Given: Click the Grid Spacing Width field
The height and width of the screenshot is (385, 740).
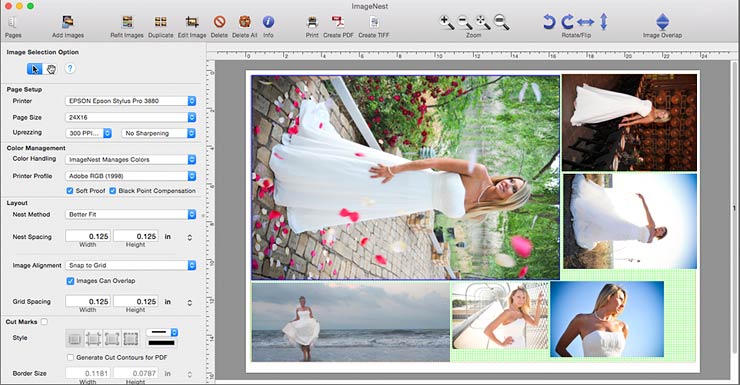Looking at the screenshot, I should click(88, 301).
